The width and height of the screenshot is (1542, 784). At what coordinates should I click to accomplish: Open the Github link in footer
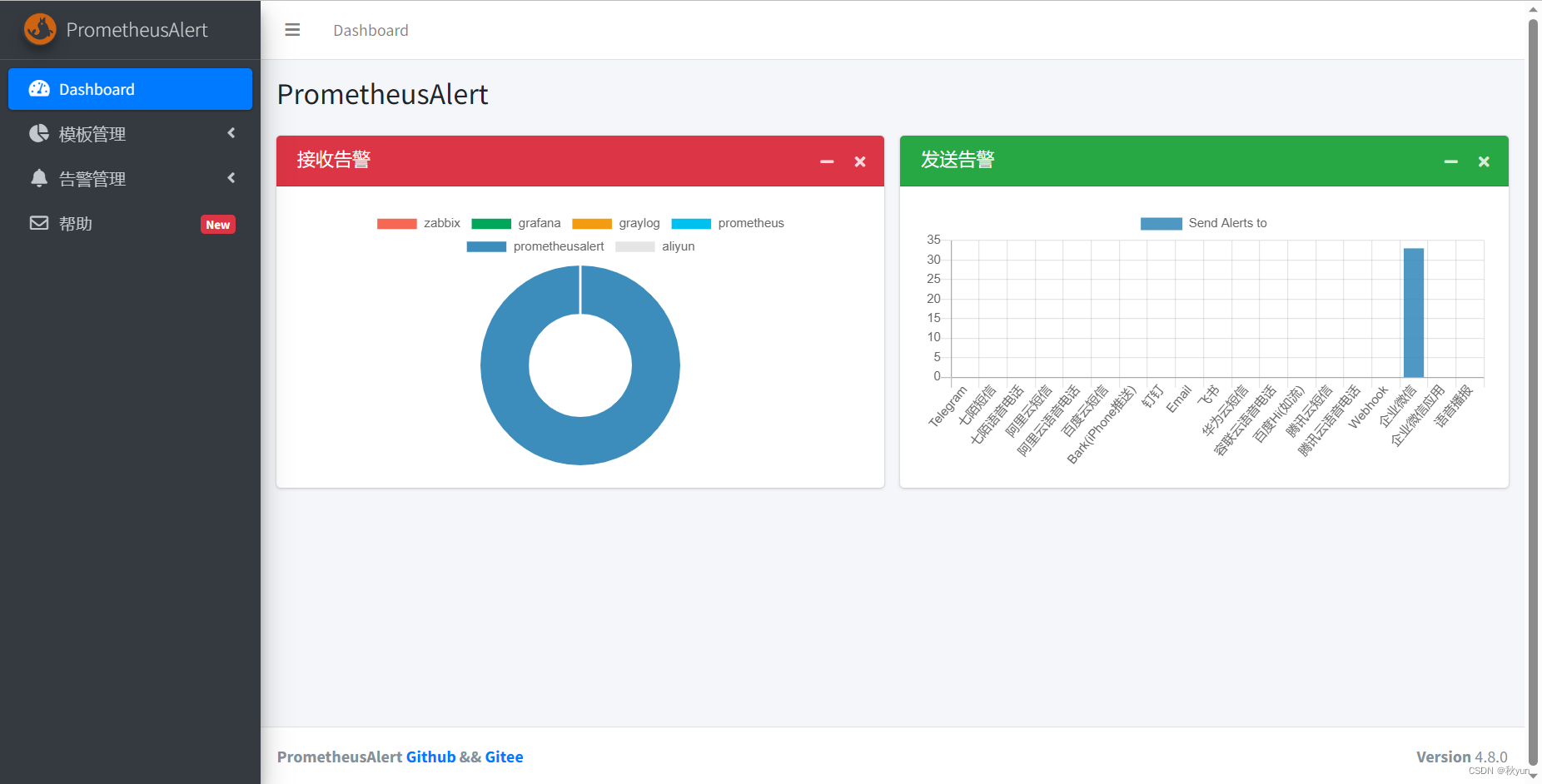[430, 757]
